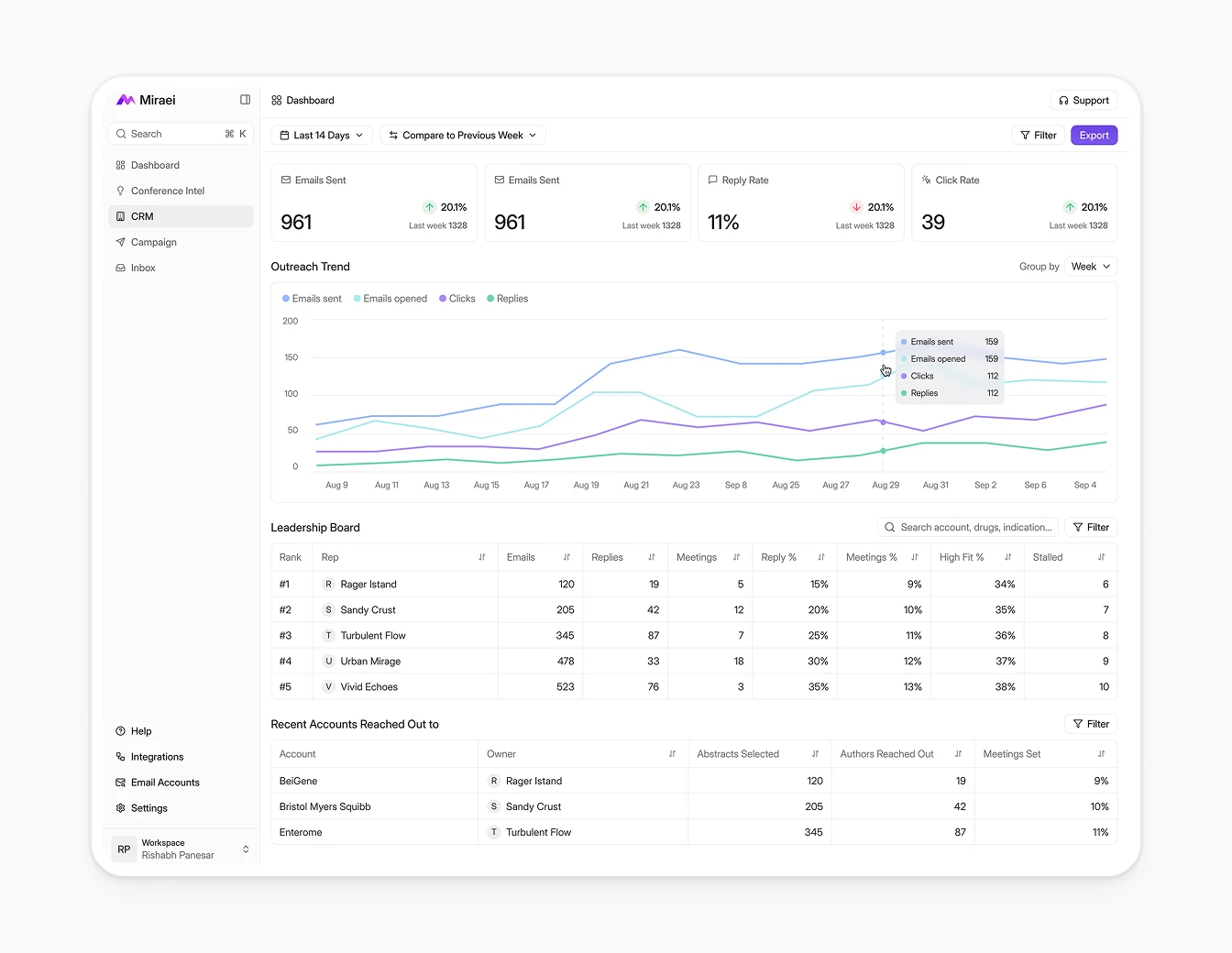Open the Integrations panel
1232x953 pixels.
click(x=158, y=757)
